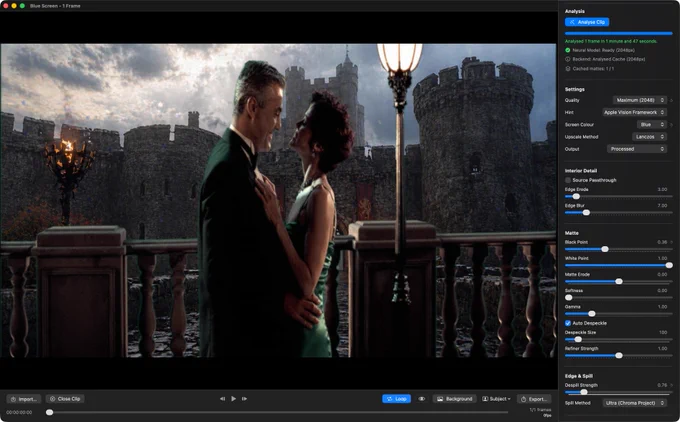Screen dimensions: 680x422
Task: Click the analysis progress bar
Action: (618, 33)
